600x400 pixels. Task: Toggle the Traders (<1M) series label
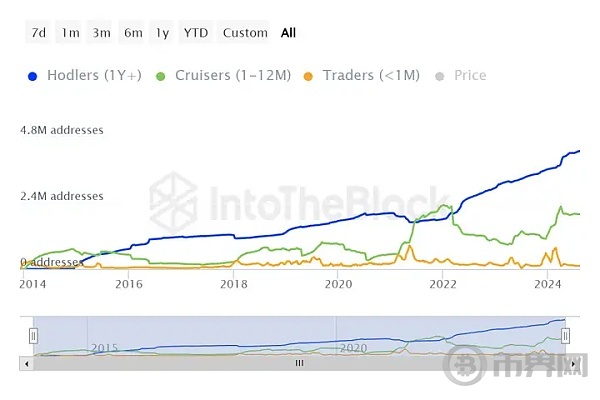pyautogui.click(x=371, y=75)
